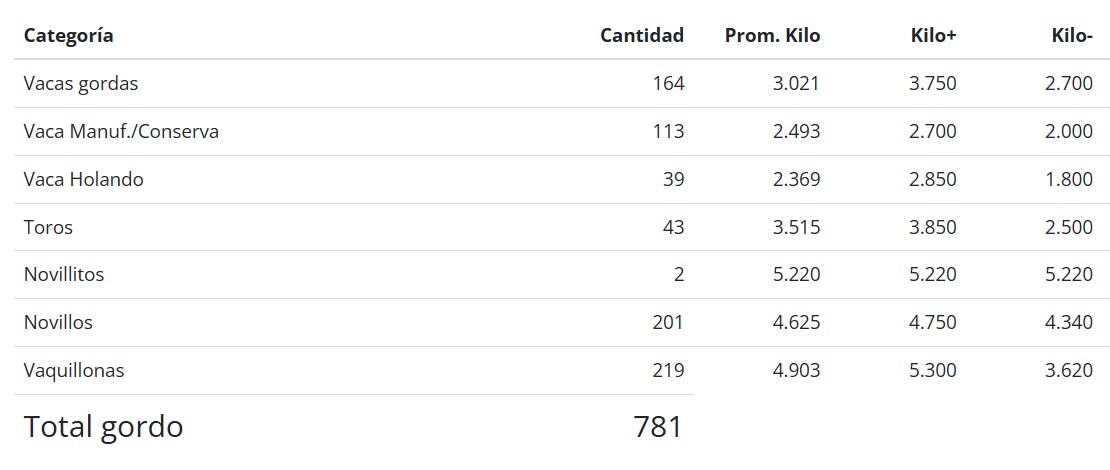
Task: Click the Cantidad column header
Action: 642,36
